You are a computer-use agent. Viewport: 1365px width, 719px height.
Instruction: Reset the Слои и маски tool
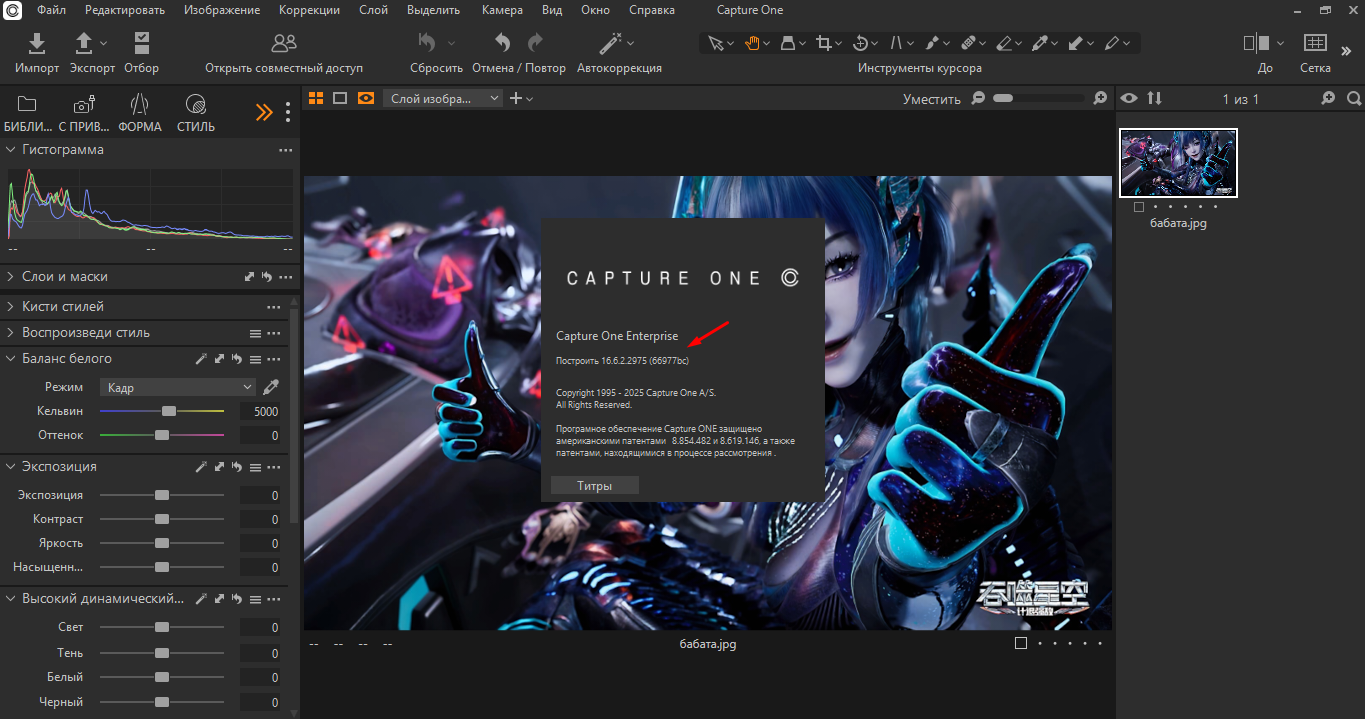tap(267, 277)
